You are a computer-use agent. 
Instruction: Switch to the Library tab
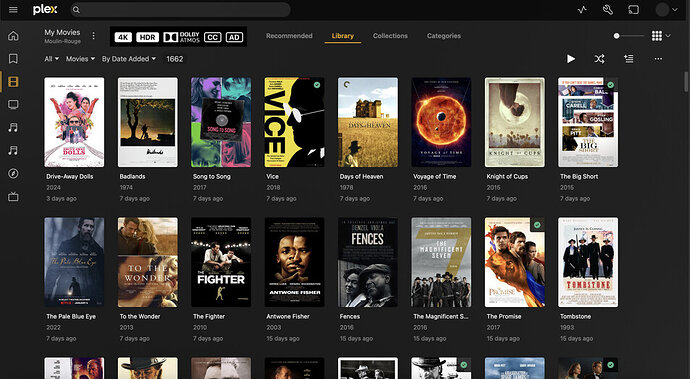[x=343, y=36]
